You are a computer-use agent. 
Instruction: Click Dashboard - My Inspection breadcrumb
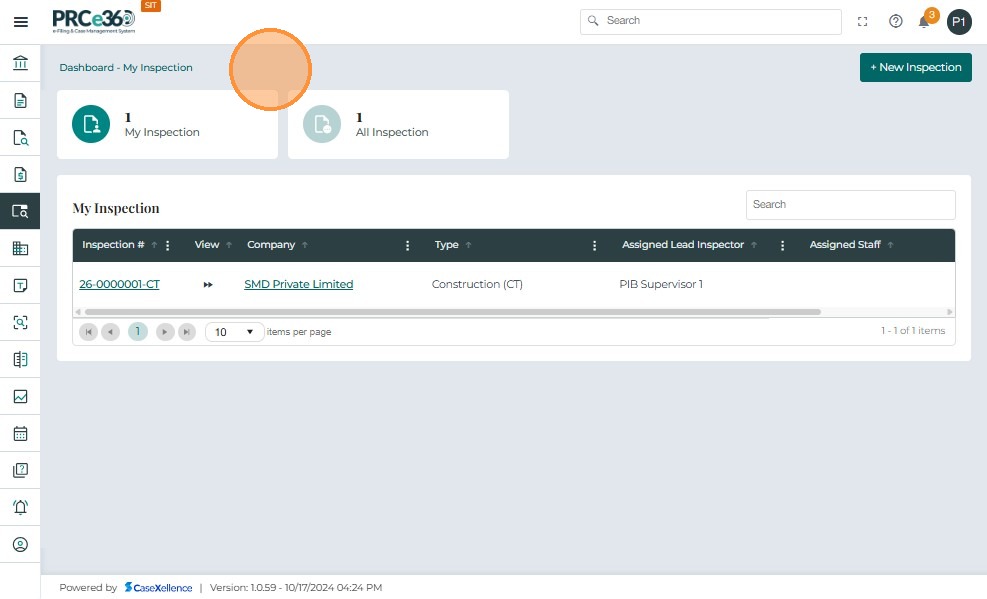(x=126, y=67)
